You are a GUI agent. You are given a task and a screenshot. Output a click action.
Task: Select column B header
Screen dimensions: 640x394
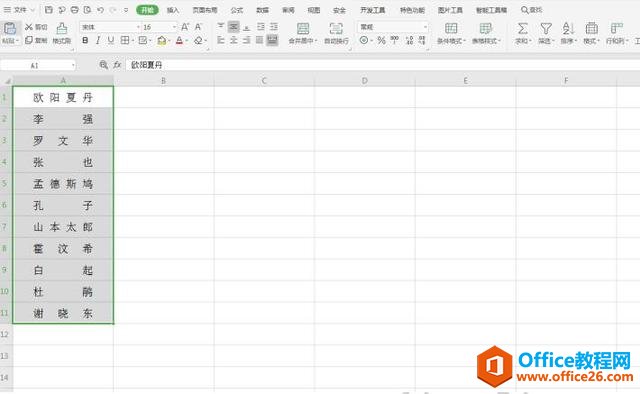coord(163,80)
